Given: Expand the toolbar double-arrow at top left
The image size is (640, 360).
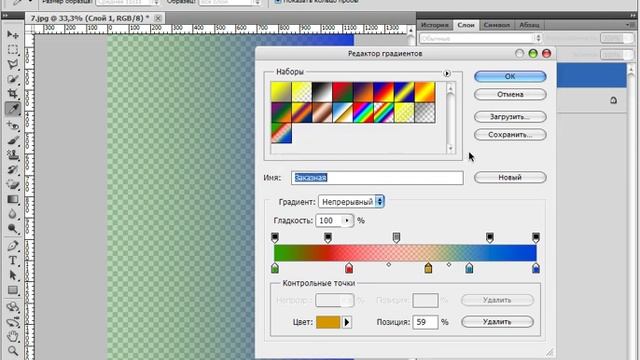Looking at the screenshot, I should pos(5,16).
